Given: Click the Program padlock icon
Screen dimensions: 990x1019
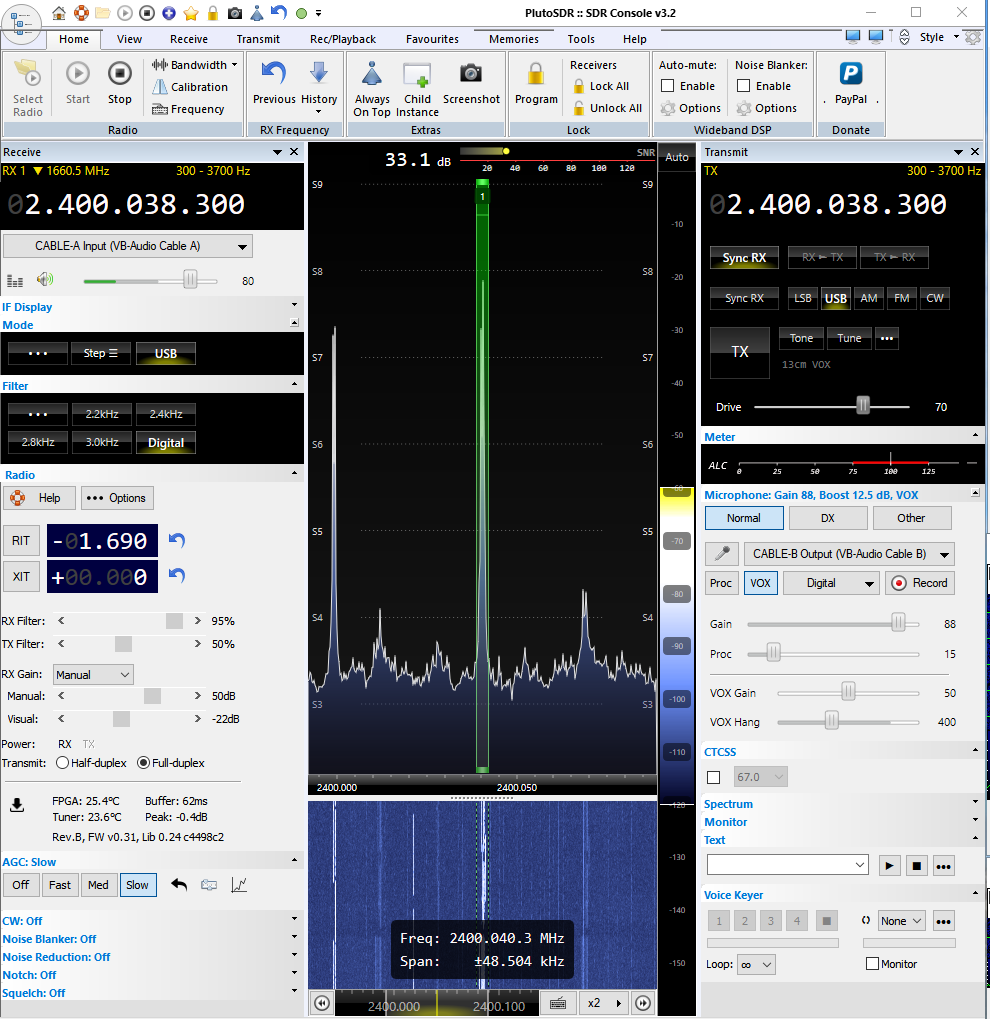Looking at the screenshot, I should 536,75.
